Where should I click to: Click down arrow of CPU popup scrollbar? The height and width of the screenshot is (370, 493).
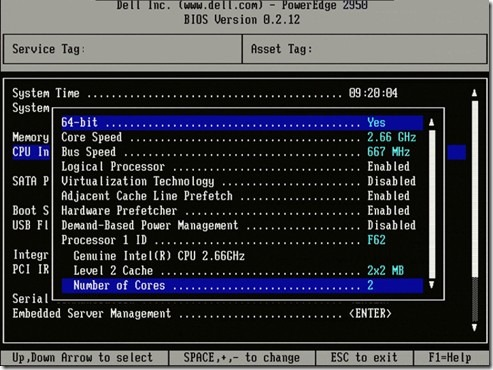[x=431, y=285]
